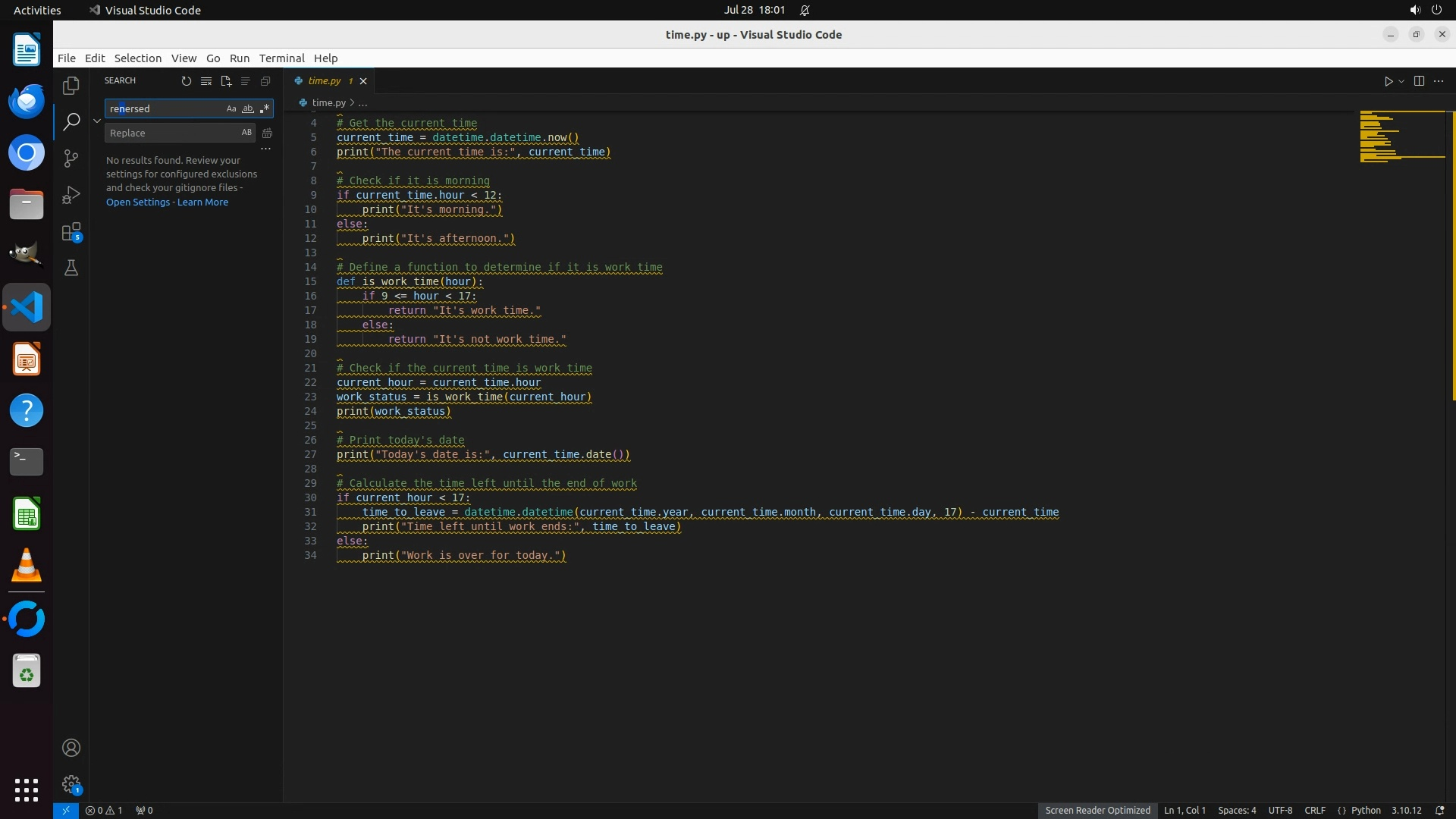Toggle Preserve Case in Replace field
The height and width of the screenshot is (819, 1456).
246,133
